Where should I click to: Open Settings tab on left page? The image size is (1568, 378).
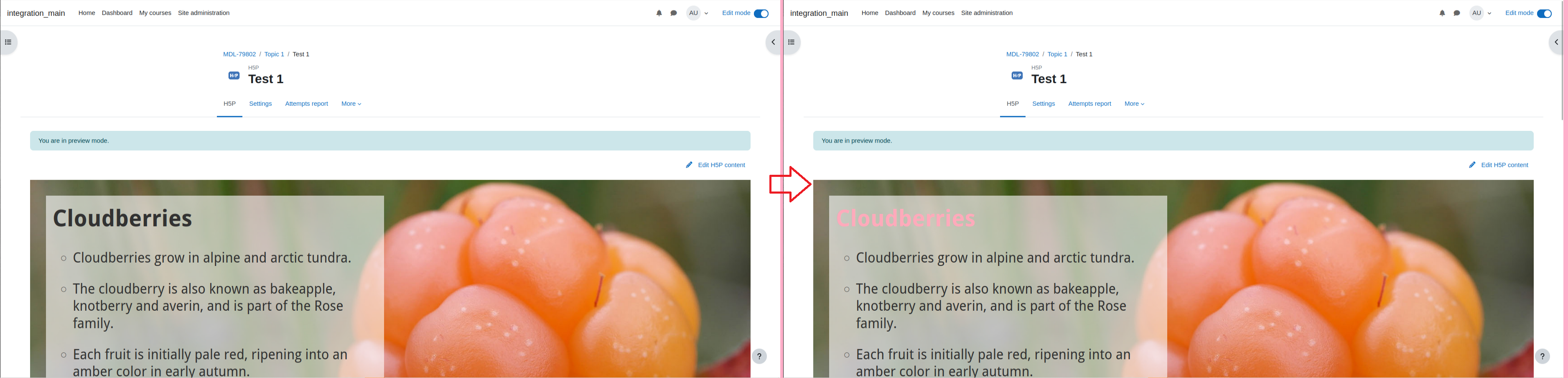(260, 104)
